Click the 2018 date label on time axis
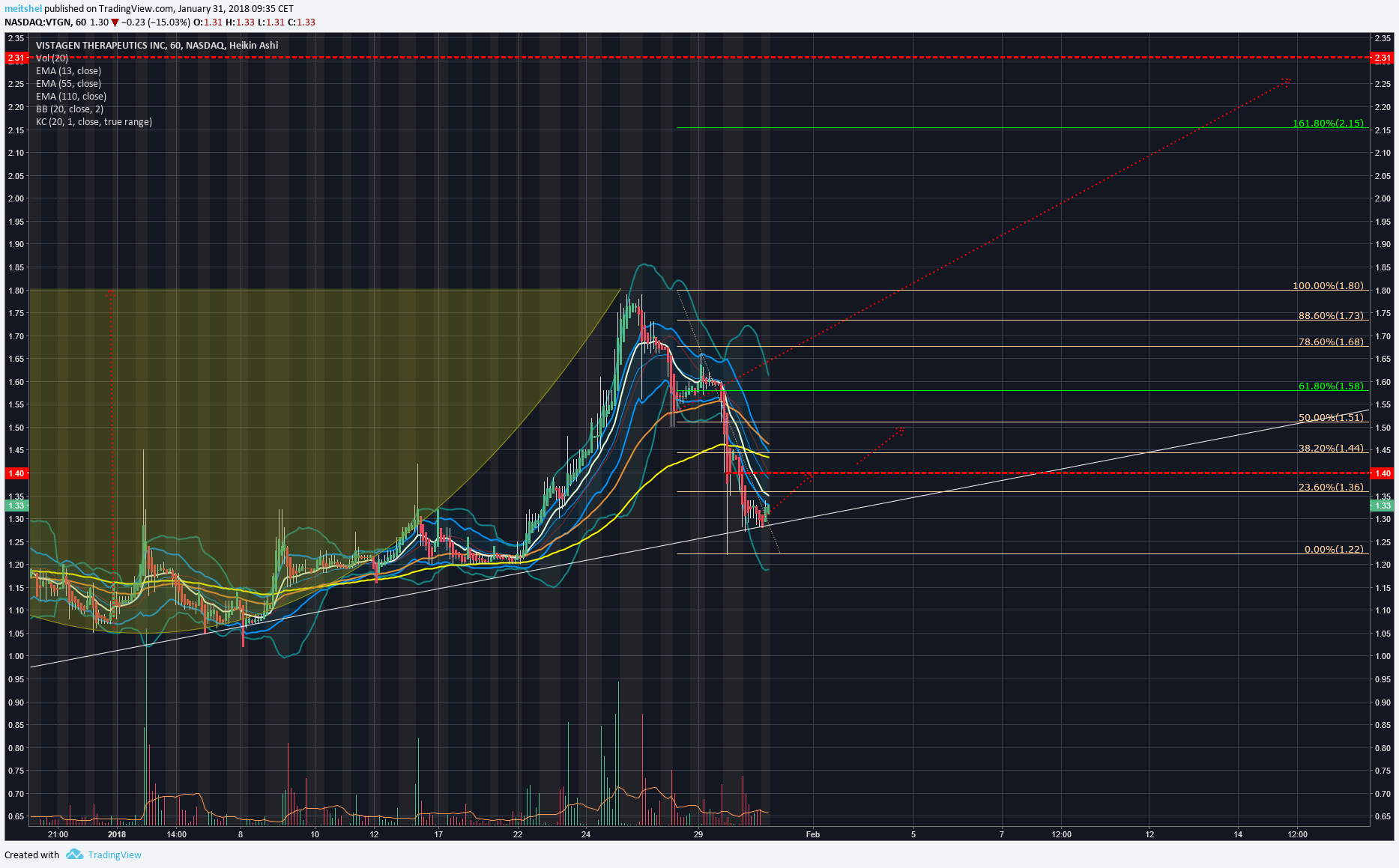The image size is (1399, 868). (117, 834)
